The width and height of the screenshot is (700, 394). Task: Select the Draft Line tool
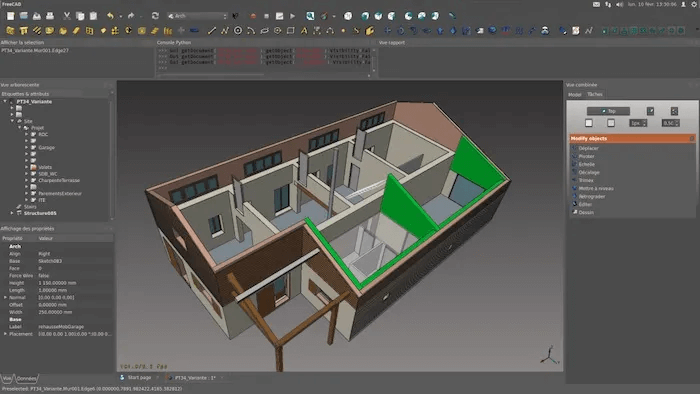212,31
